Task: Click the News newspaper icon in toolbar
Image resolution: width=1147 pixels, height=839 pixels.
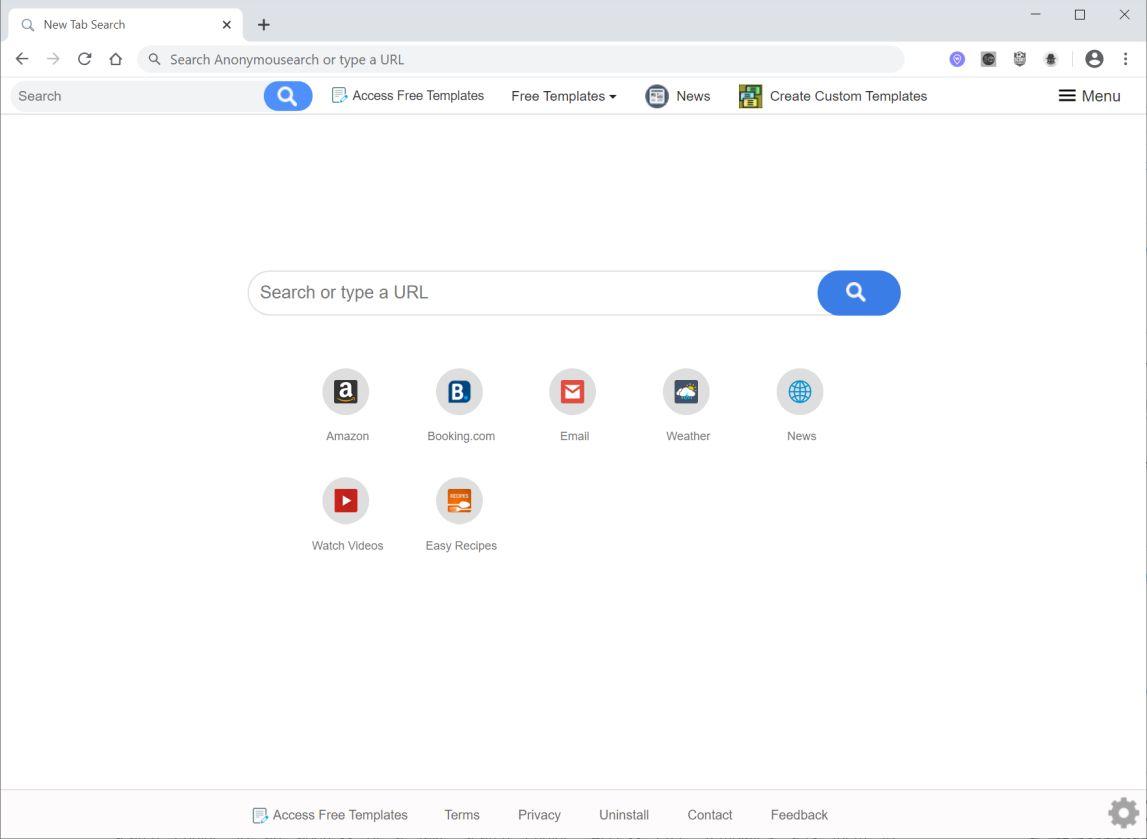Action: click(657, 96)
